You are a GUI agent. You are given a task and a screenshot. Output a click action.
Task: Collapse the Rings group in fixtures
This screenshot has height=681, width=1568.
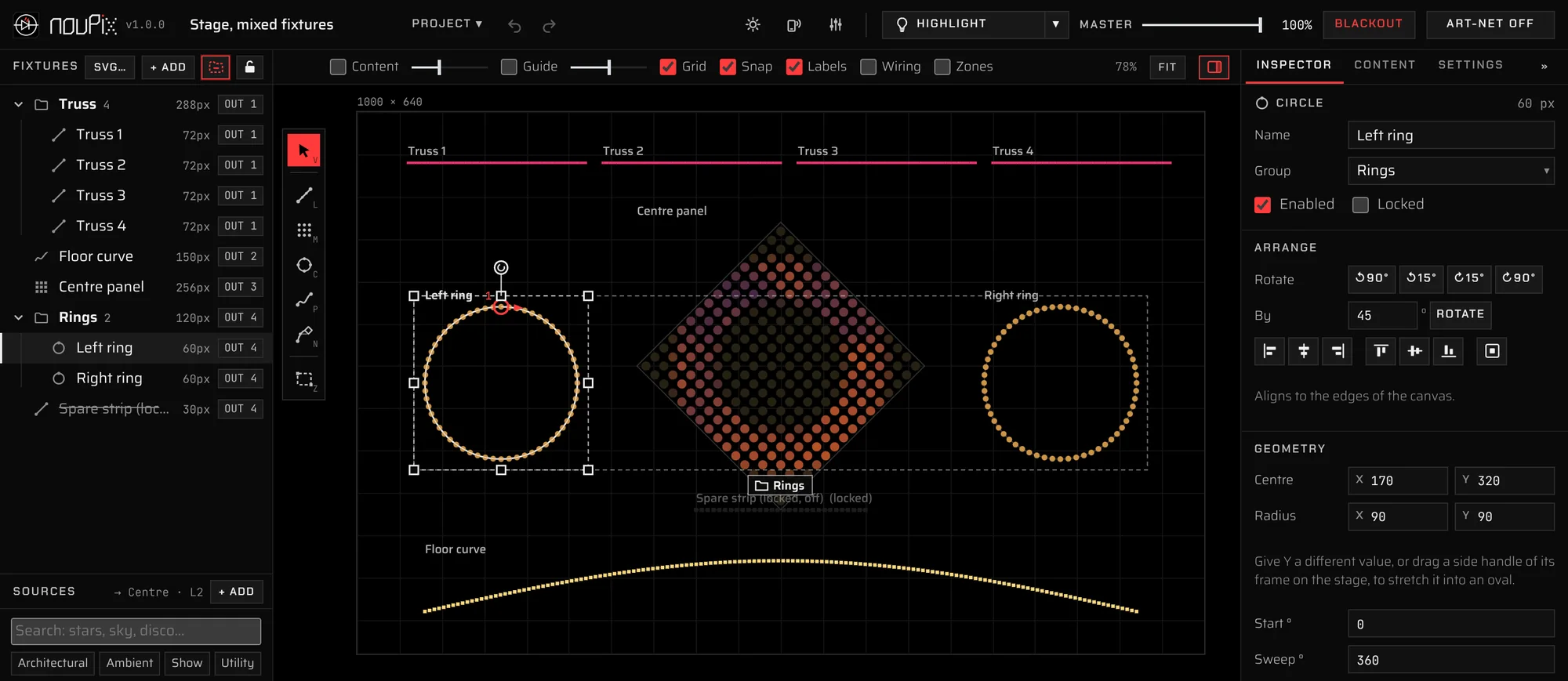pos(19,317)
